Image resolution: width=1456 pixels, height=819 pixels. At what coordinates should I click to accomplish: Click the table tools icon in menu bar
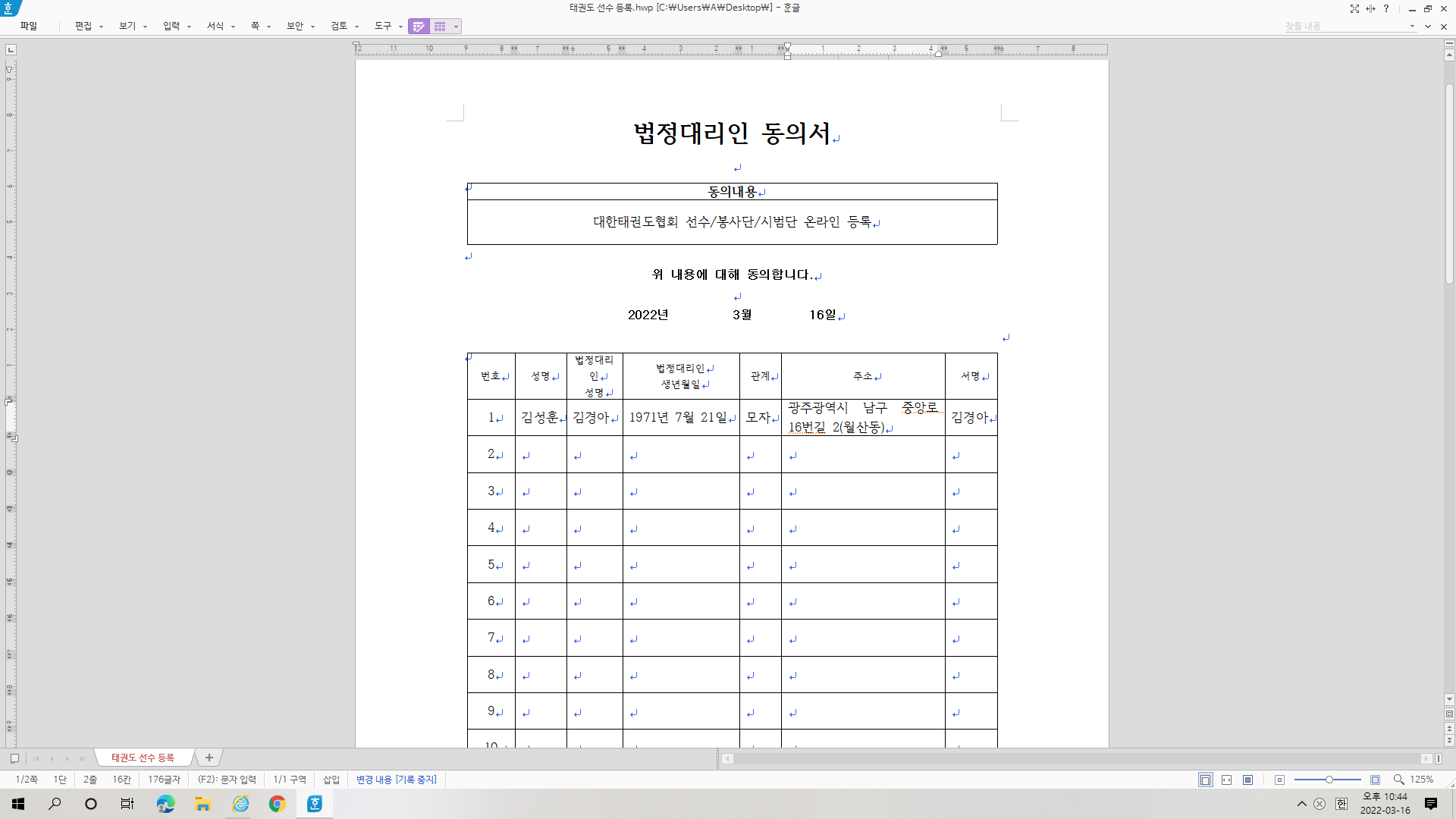pos(440,27)
